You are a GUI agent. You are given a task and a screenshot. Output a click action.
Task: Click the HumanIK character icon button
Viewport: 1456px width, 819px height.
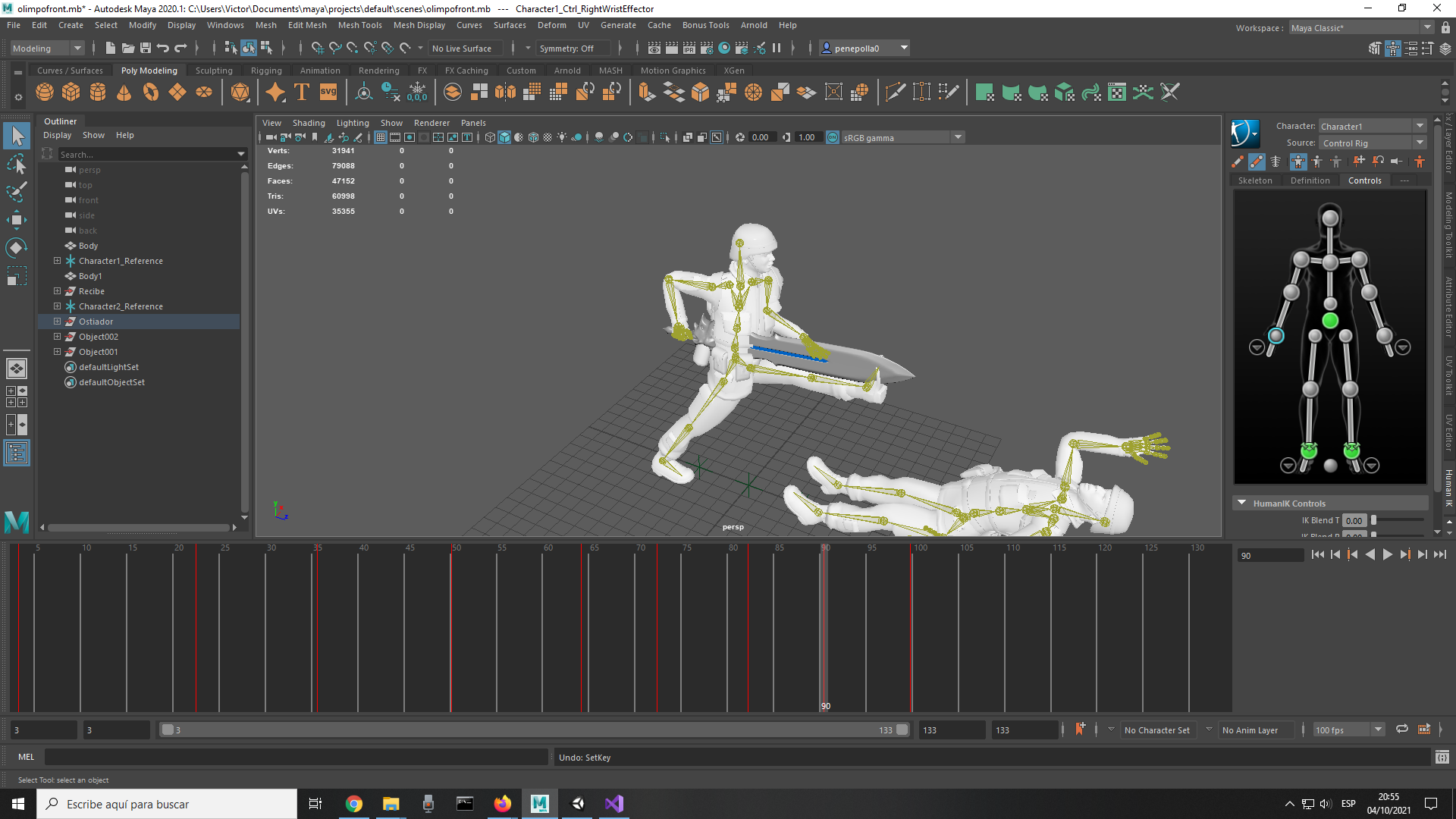coord(1244,133)
